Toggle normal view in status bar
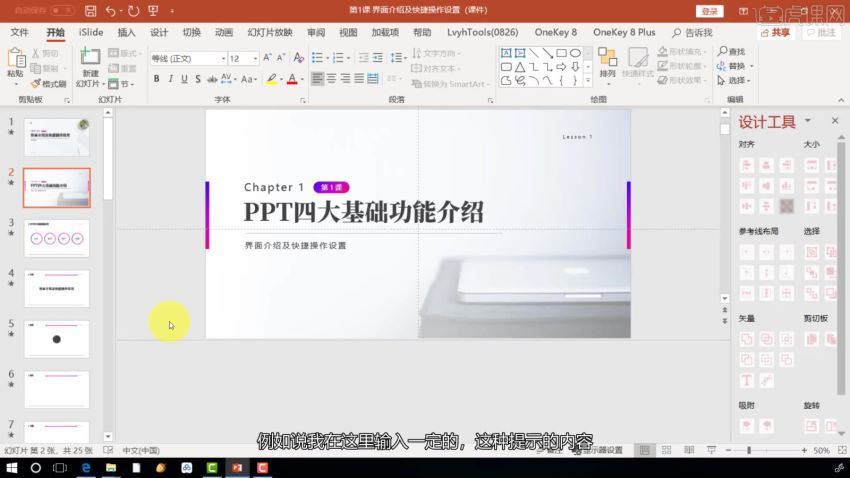The image size is (850, 478). click(645, 450)
